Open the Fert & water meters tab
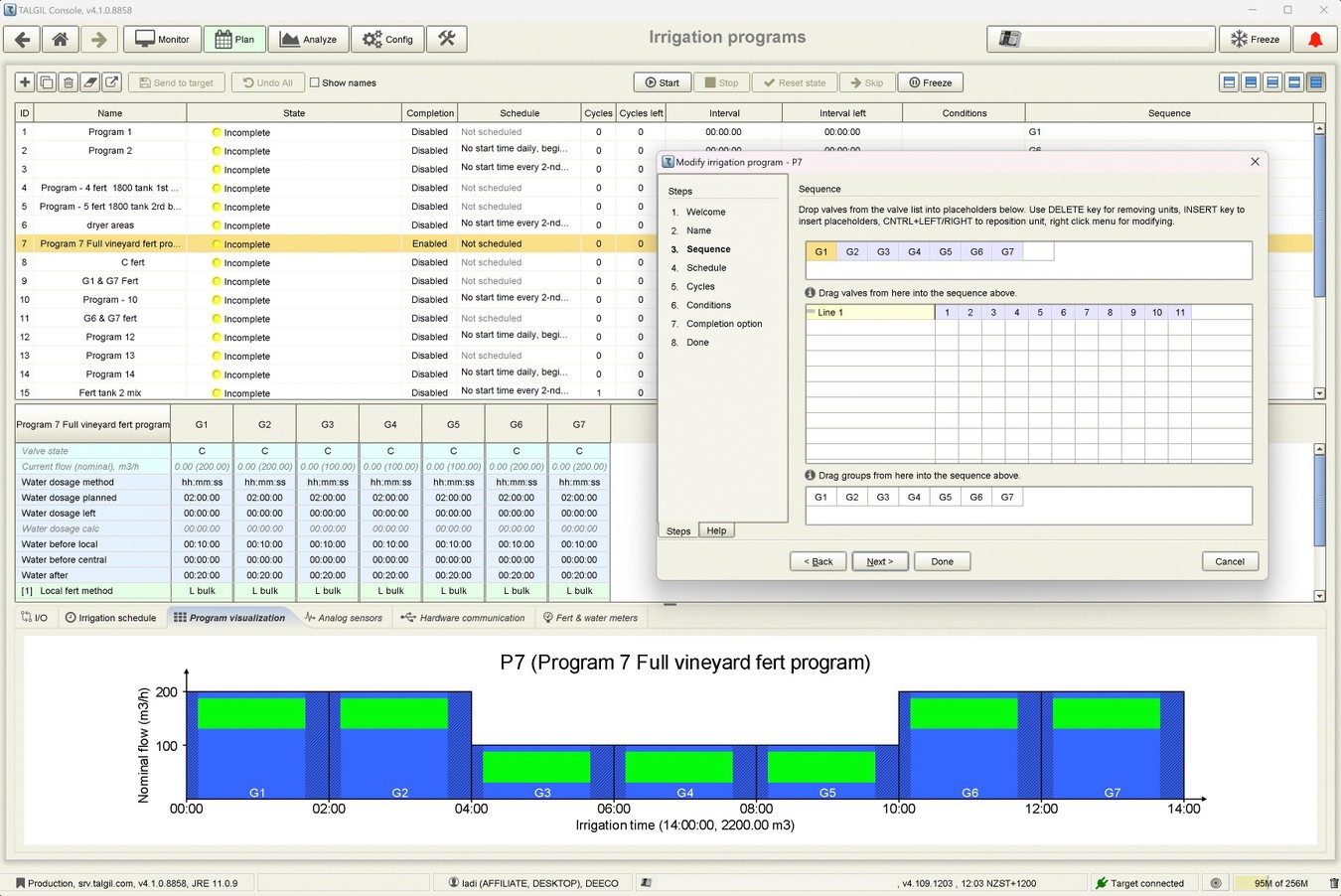1341x896 pixels. pyautogui.click(x=590, y=618)
